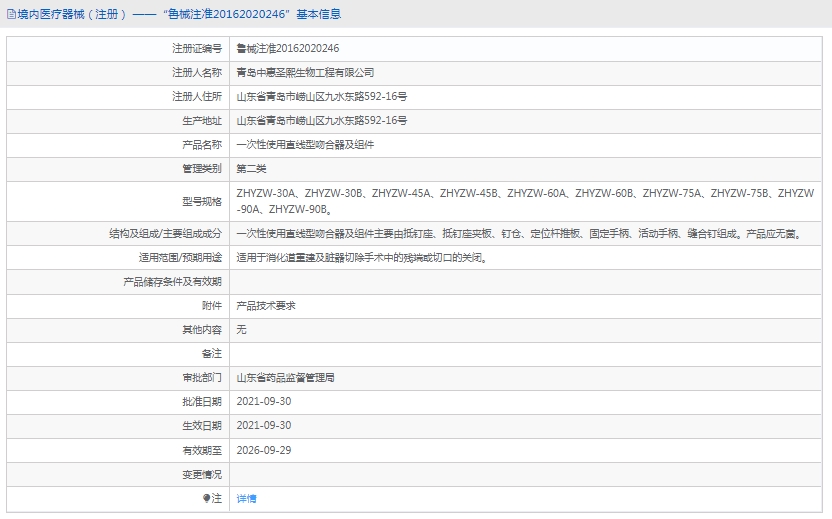Click the 适用范围/预期用途 description text
Screen dimensions: 832x519
[361, 257]
